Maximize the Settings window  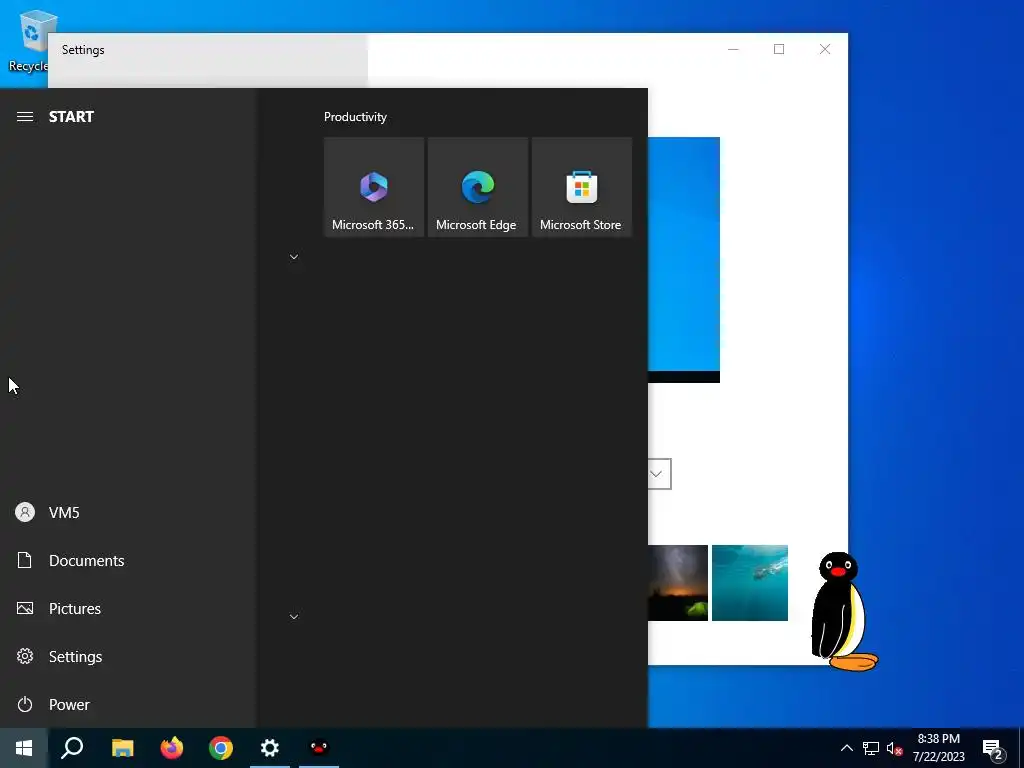pos(779,50)
